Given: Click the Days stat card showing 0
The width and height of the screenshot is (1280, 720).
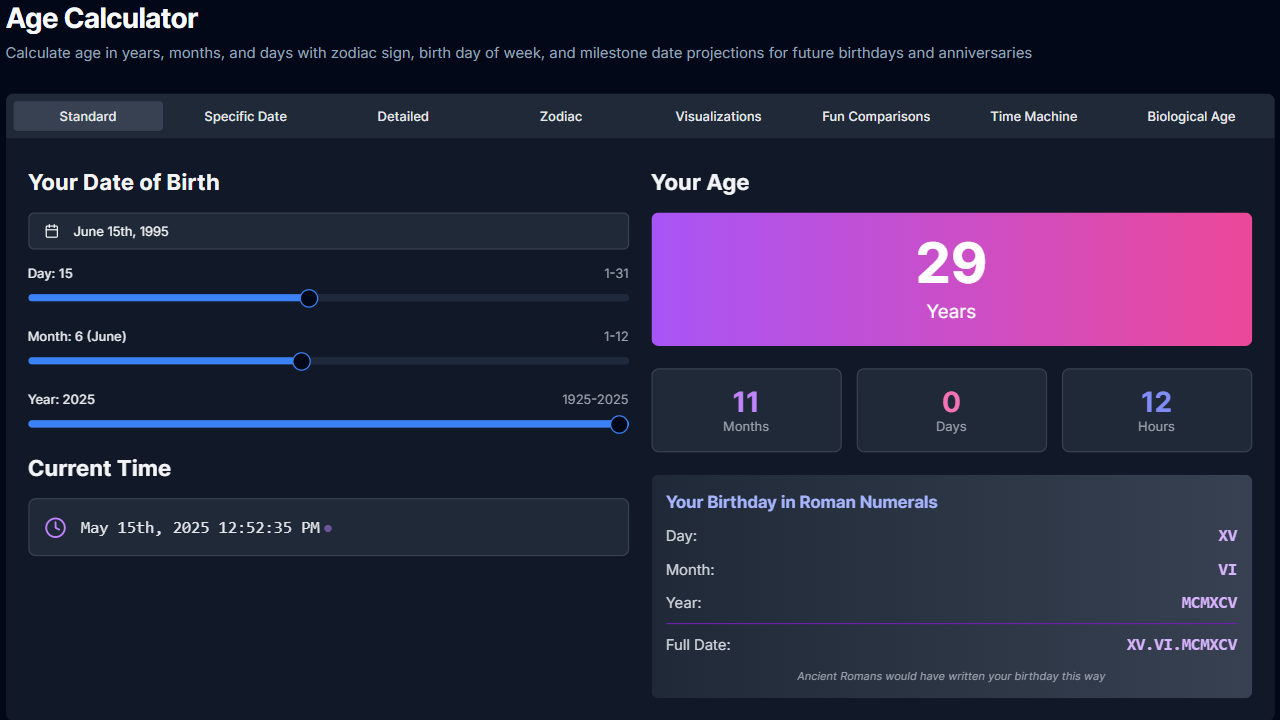Looking at the screenshot, I should click(951, 410).
